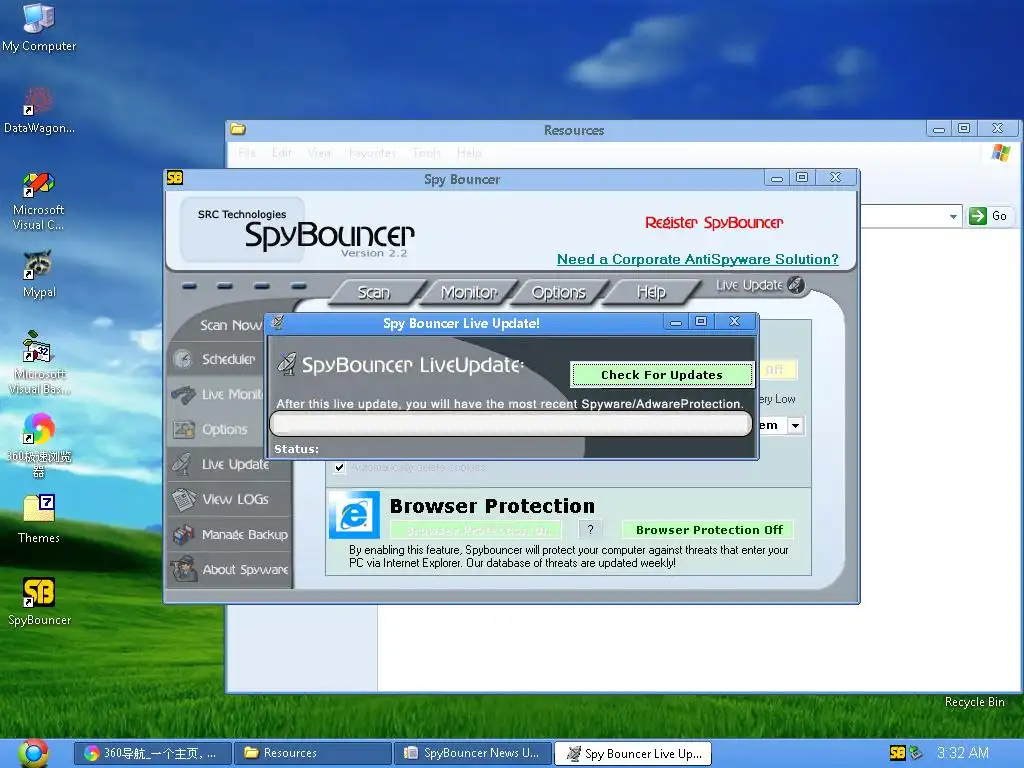This screenshot has height=768, width=1024.
Task: Click the taskbar clock showing 3:32 AM
Action: [x=962, y=753]
